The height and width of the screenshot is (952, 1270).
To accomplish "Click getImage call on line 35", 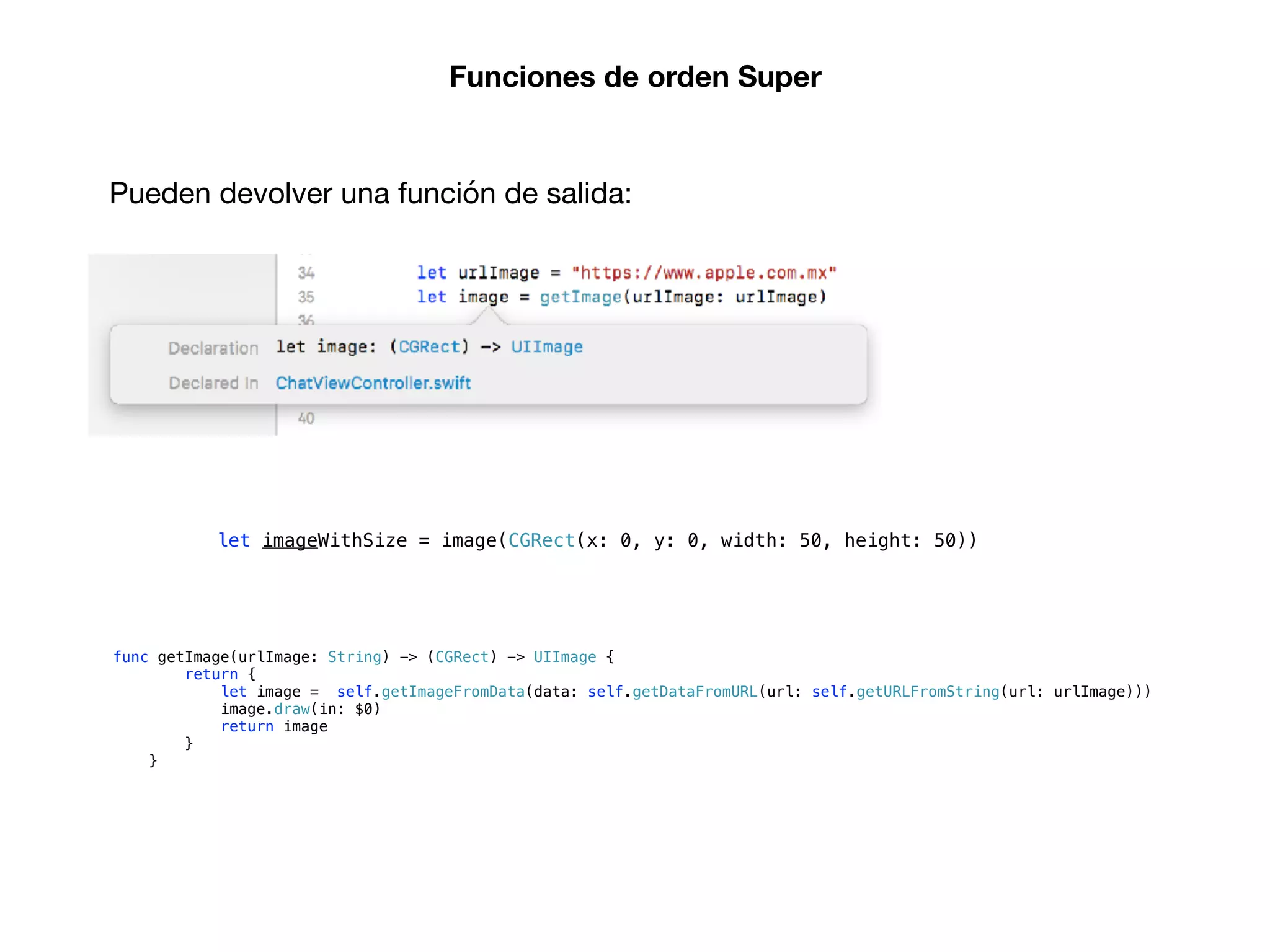I will [x=580, y=297].
